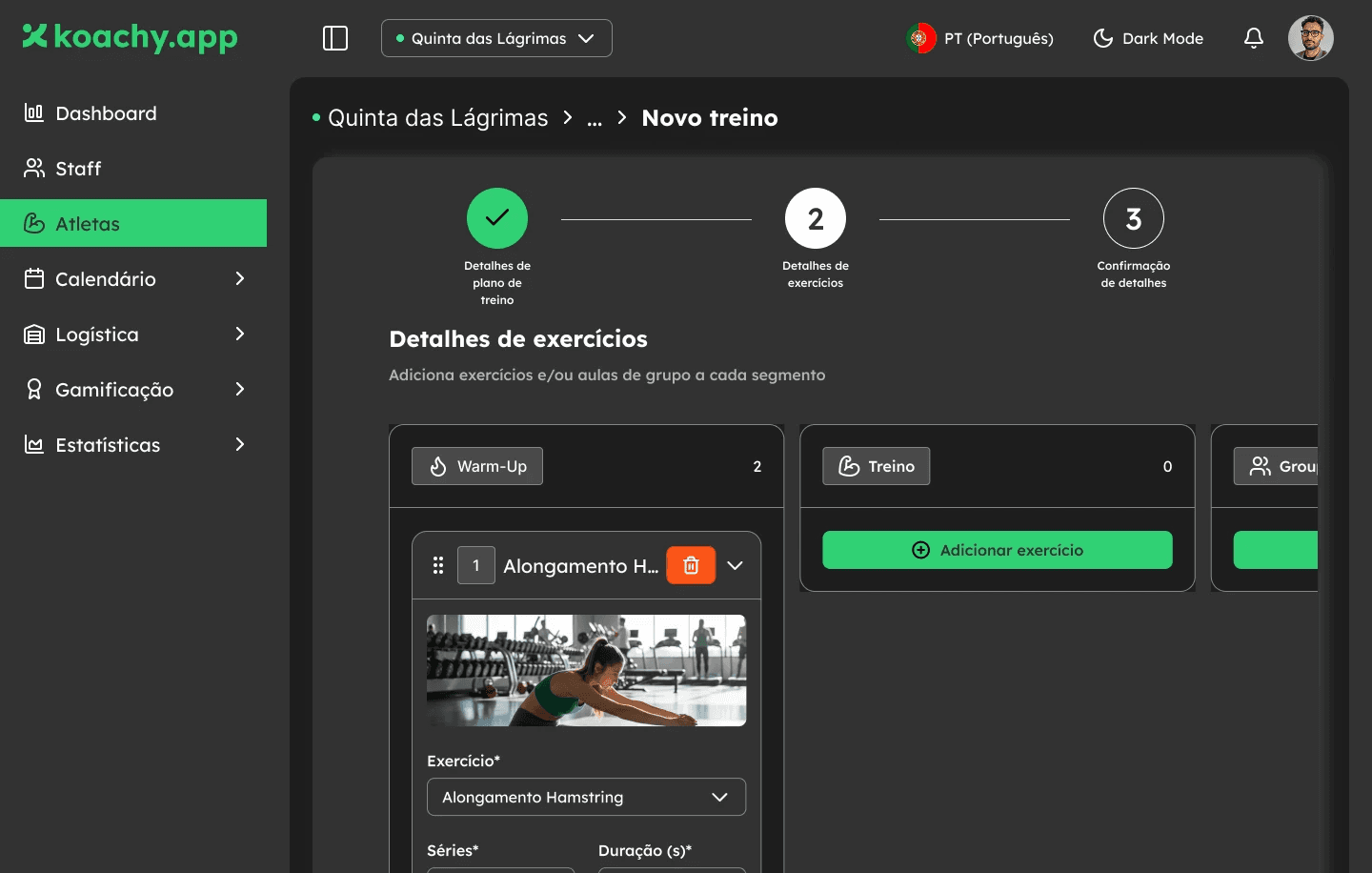The height and width of the screenshot is (873, 1372).
Task: Click the Logística list icon
Action: pyautogui.click(x=34, y=334)
